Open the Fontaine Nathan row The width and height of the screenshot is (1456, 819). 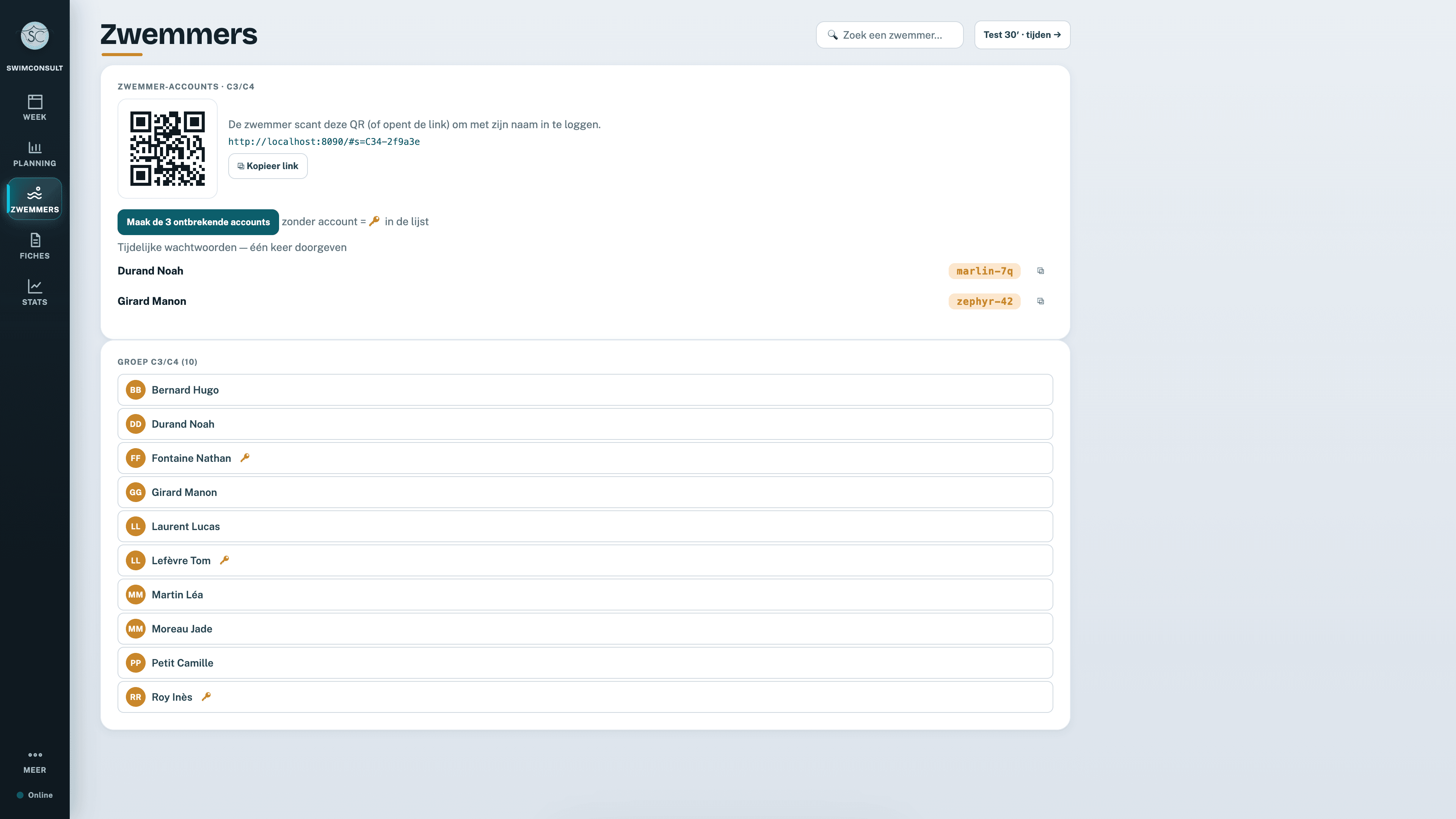pyautogui.click(x=585, y=458)
